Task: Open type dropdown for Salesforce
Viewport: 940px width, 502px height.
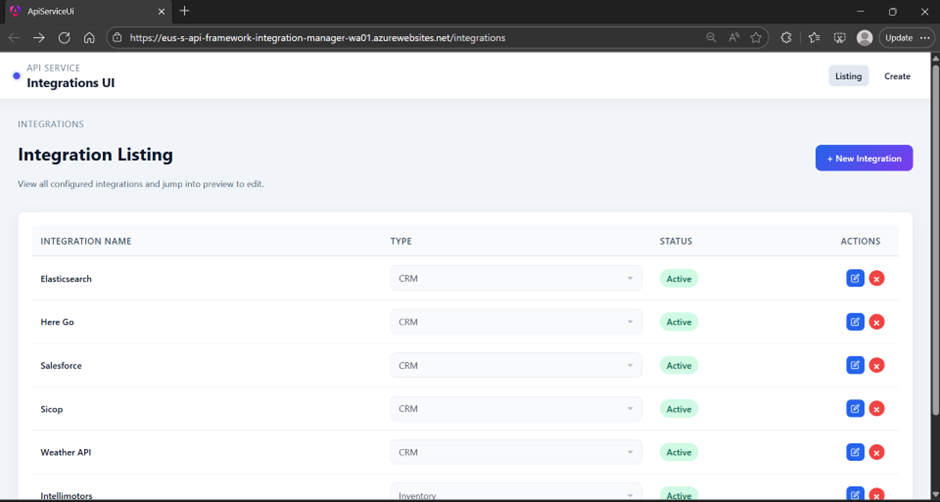Action: (516, 365)
